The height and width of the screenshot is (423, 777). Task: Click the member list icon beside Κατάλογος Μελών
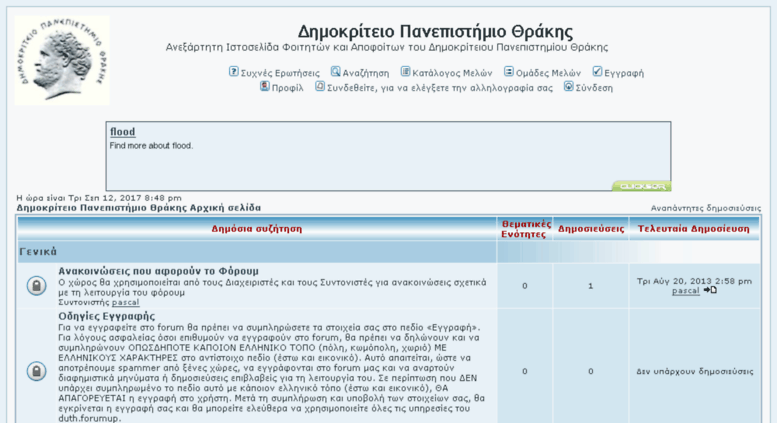point(405,72)
